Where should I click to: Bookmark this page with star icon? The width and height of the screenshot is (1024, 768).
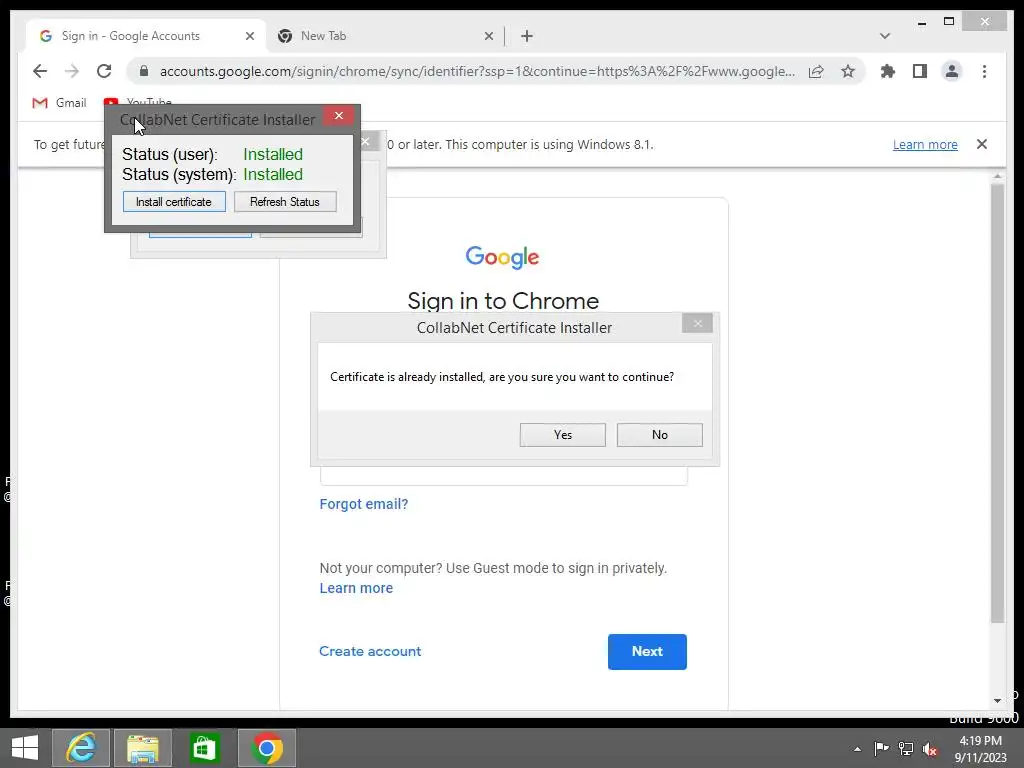(x=848, y=71)
